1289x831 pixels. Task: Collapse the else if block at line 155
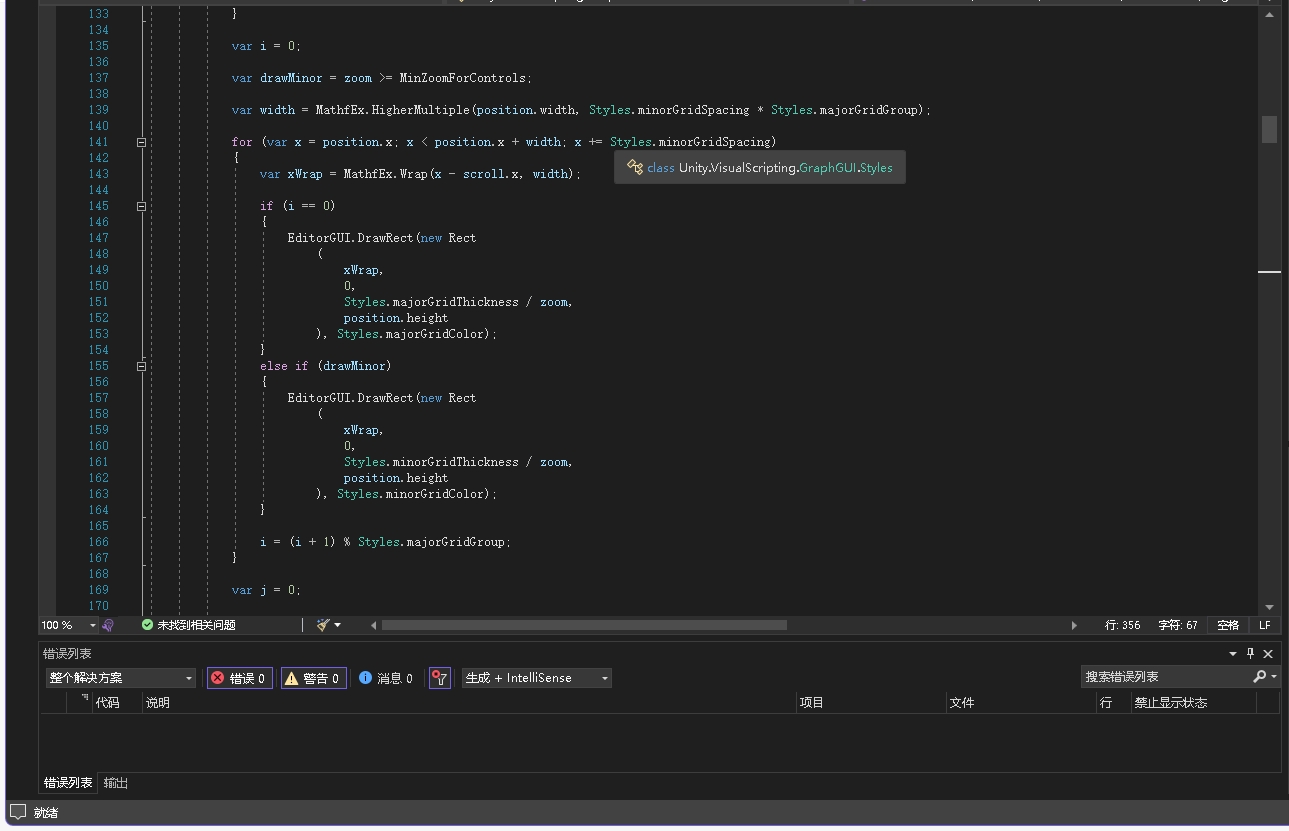(x=141, y=366)
